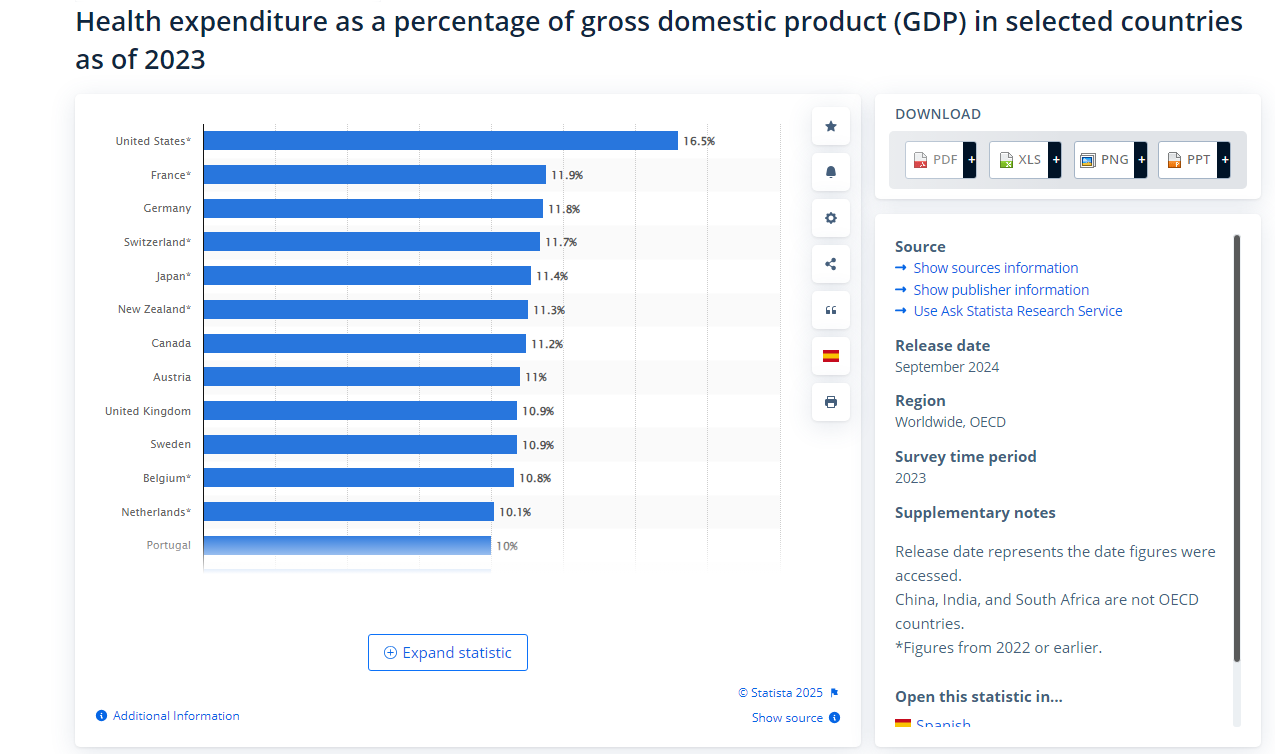Click the star favorite icon
The width and height of the screenshot is (1275, 754).
[x=830, y=126]
